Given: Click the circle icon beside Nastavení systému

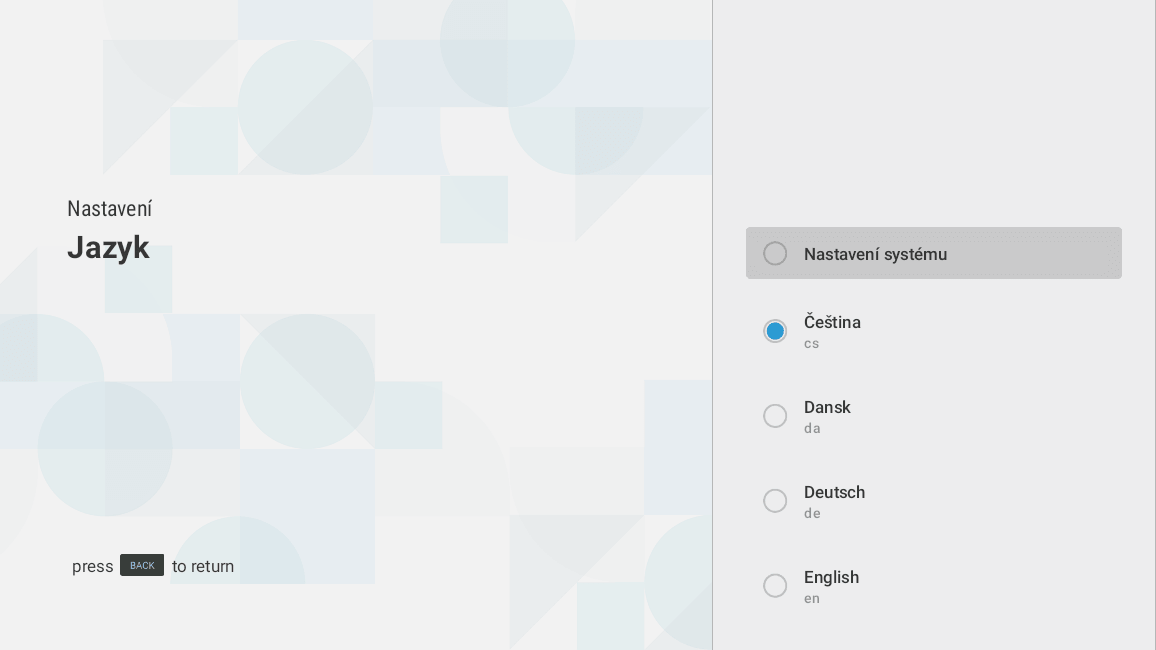Looking at the screenshot, I should tap(775, 253).
